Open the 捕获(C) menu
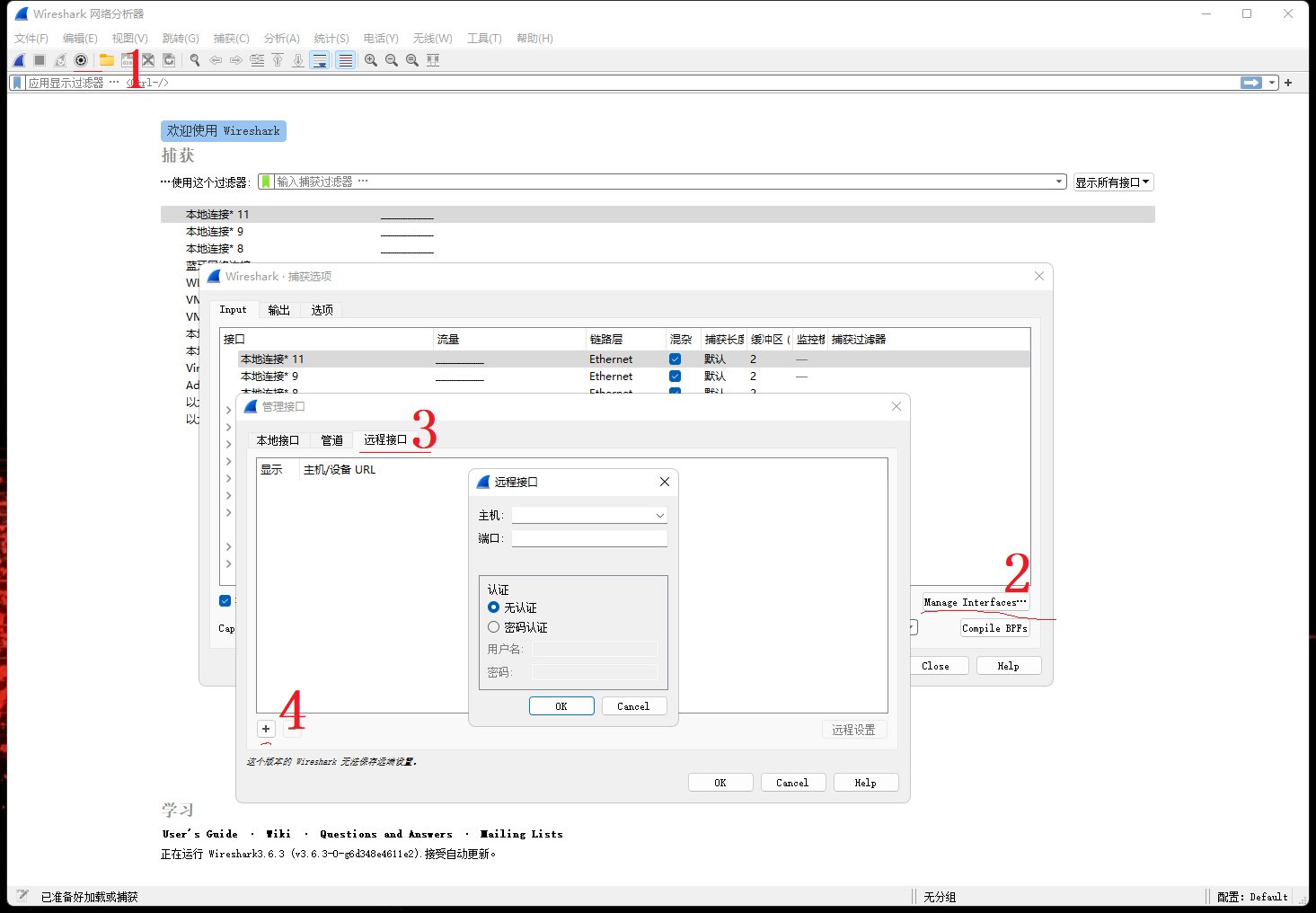 pyautogui.click(x=232, y=39)
